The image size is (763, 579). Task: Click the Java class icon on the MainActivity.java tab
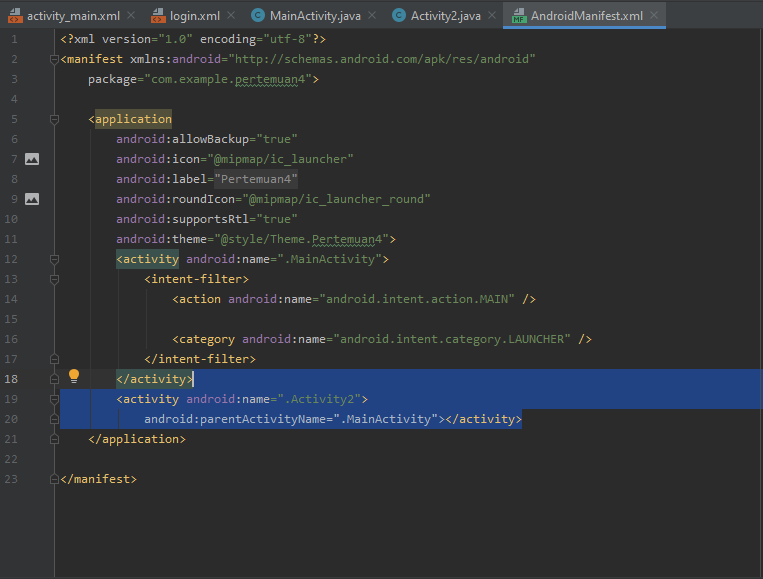(258, 16)
